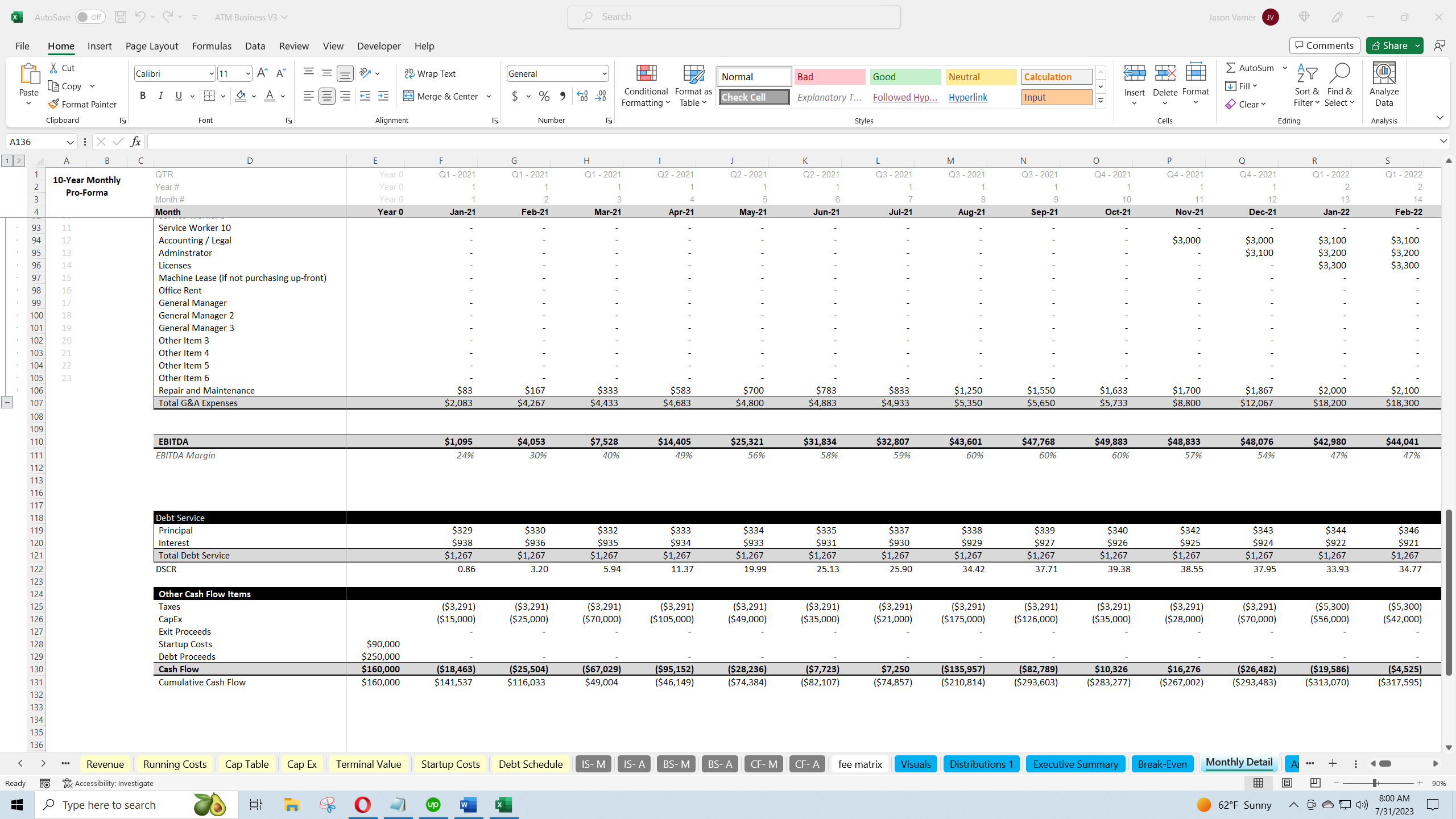Decrease font size with the small A icon
This screenshot has height=819, width=1456.
tap(280, 73)
